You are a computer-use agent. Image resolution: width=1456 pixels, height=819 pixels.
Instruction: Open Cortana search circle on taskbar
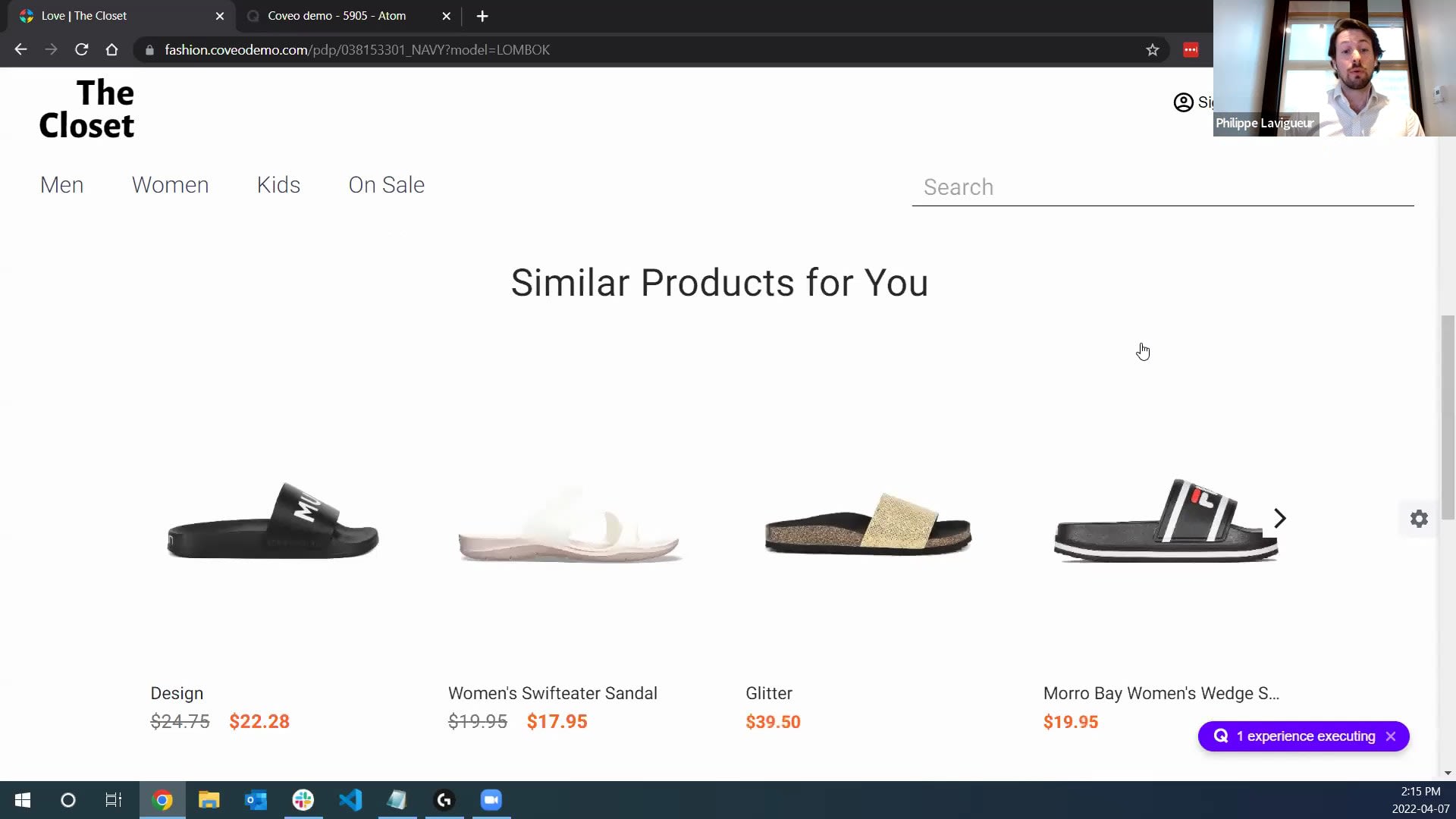pyautogui.click(x=68, y=800)
